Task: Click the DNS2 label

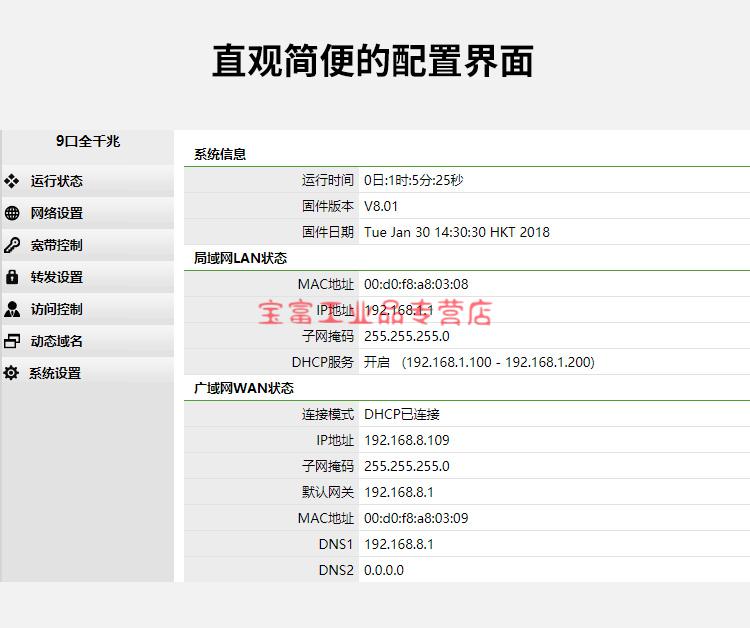Action: 336,570
